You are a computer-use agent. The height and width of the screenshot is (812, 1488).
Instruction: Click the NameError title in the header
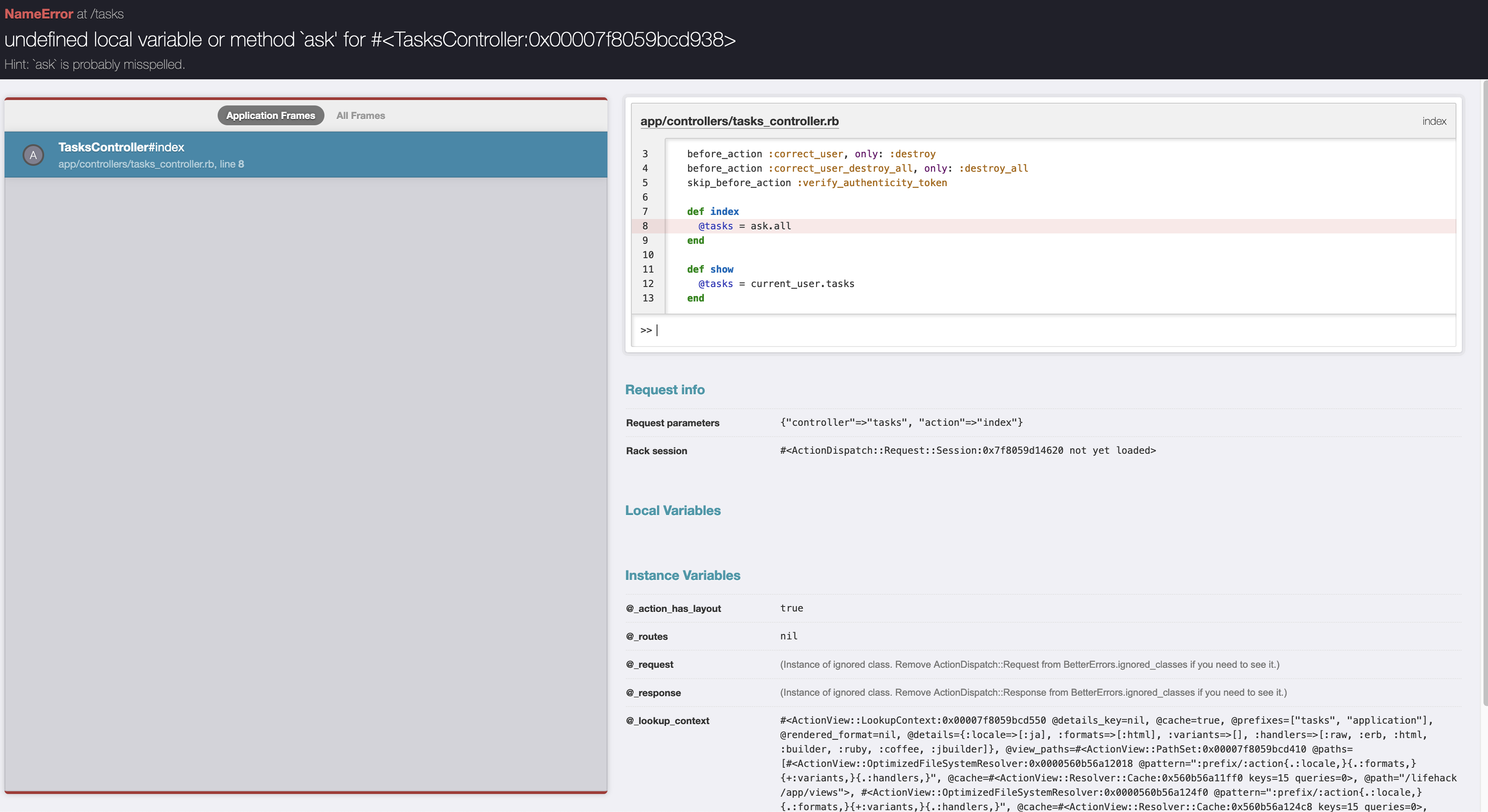click(39, 14)
